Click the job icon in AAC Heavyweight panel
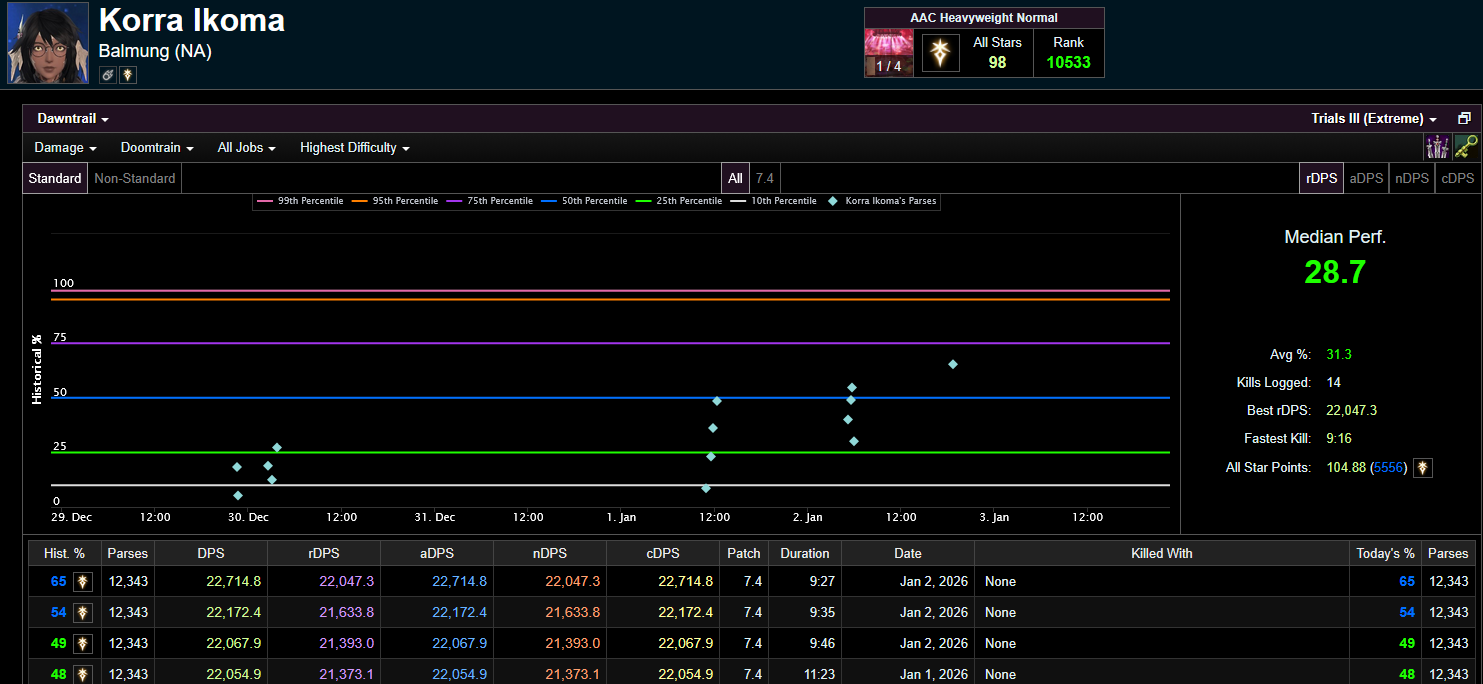 938,53
